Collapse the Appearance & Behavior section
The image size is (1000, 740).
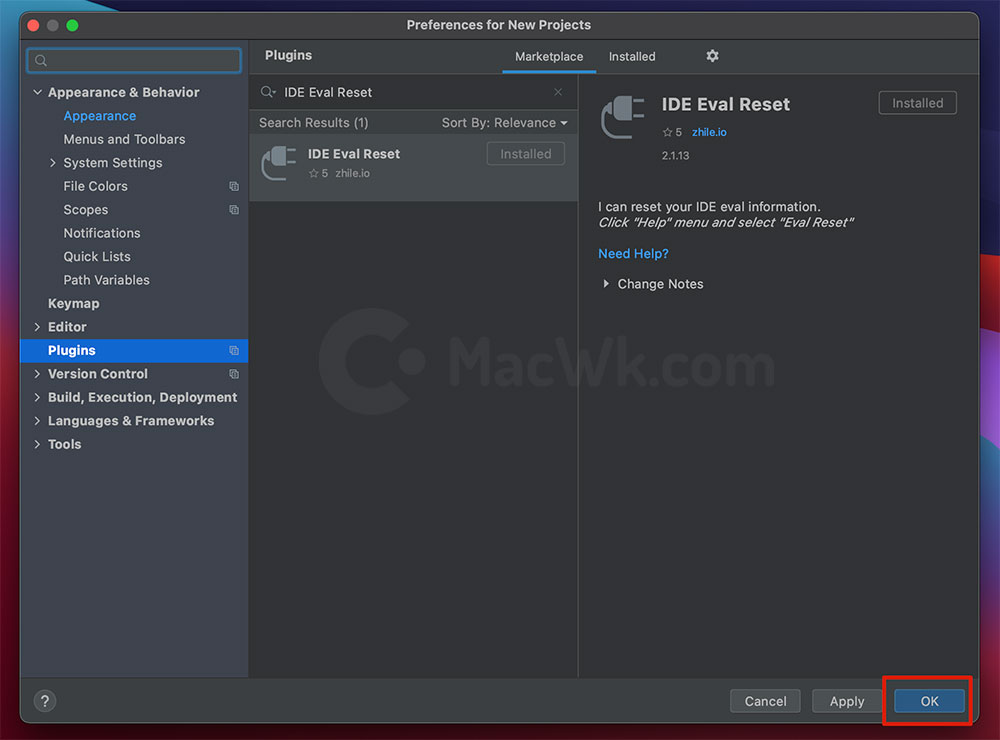(38, 92)
